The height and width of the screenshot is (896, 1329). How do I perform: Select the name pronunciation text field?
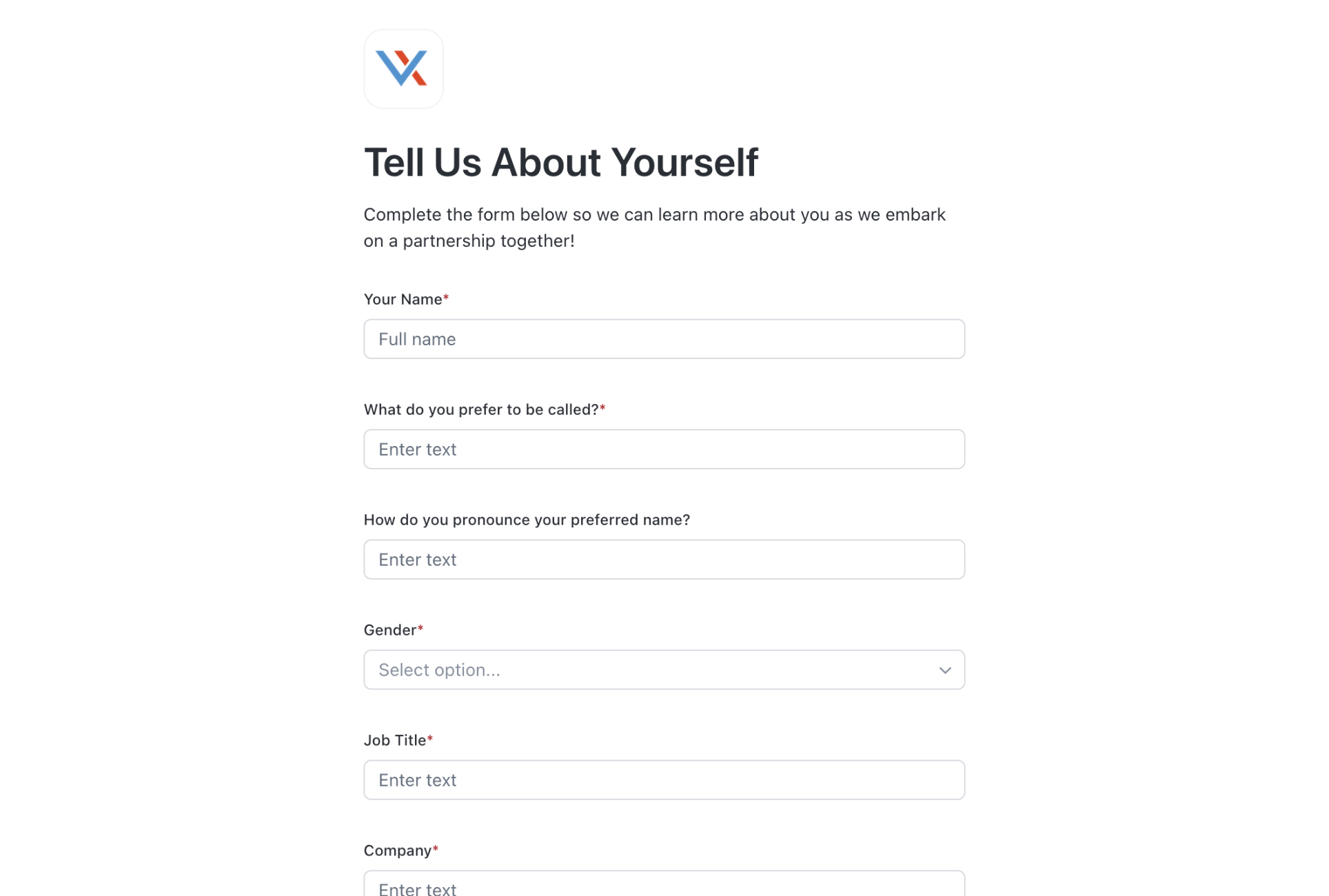tap(664, 560)
